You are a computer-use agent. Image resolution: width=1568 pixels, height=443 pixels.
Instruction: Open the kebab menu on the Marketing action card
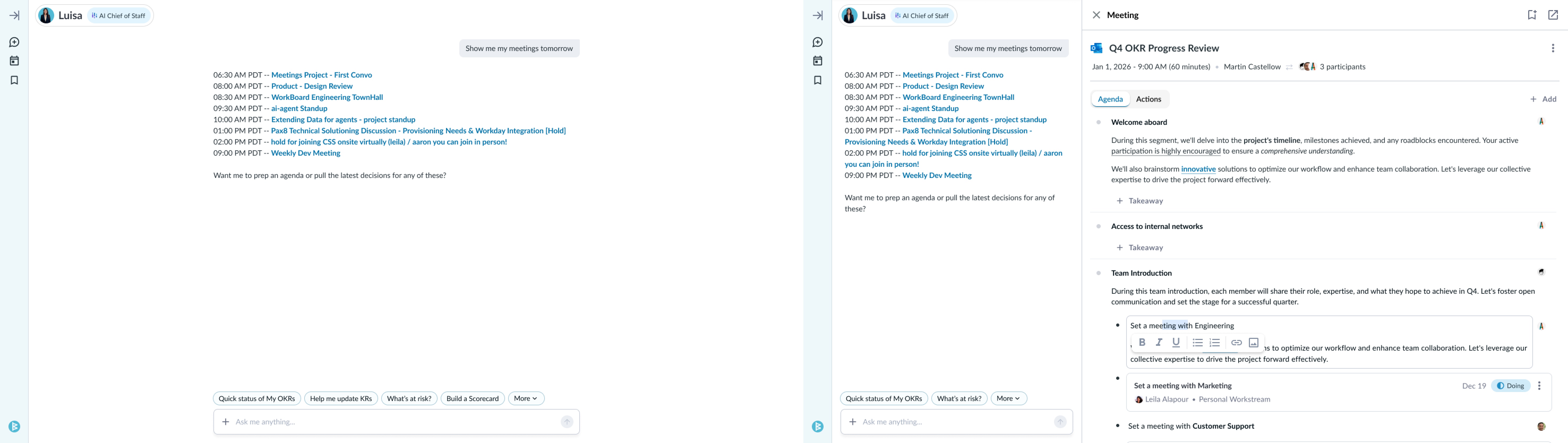1539,386
